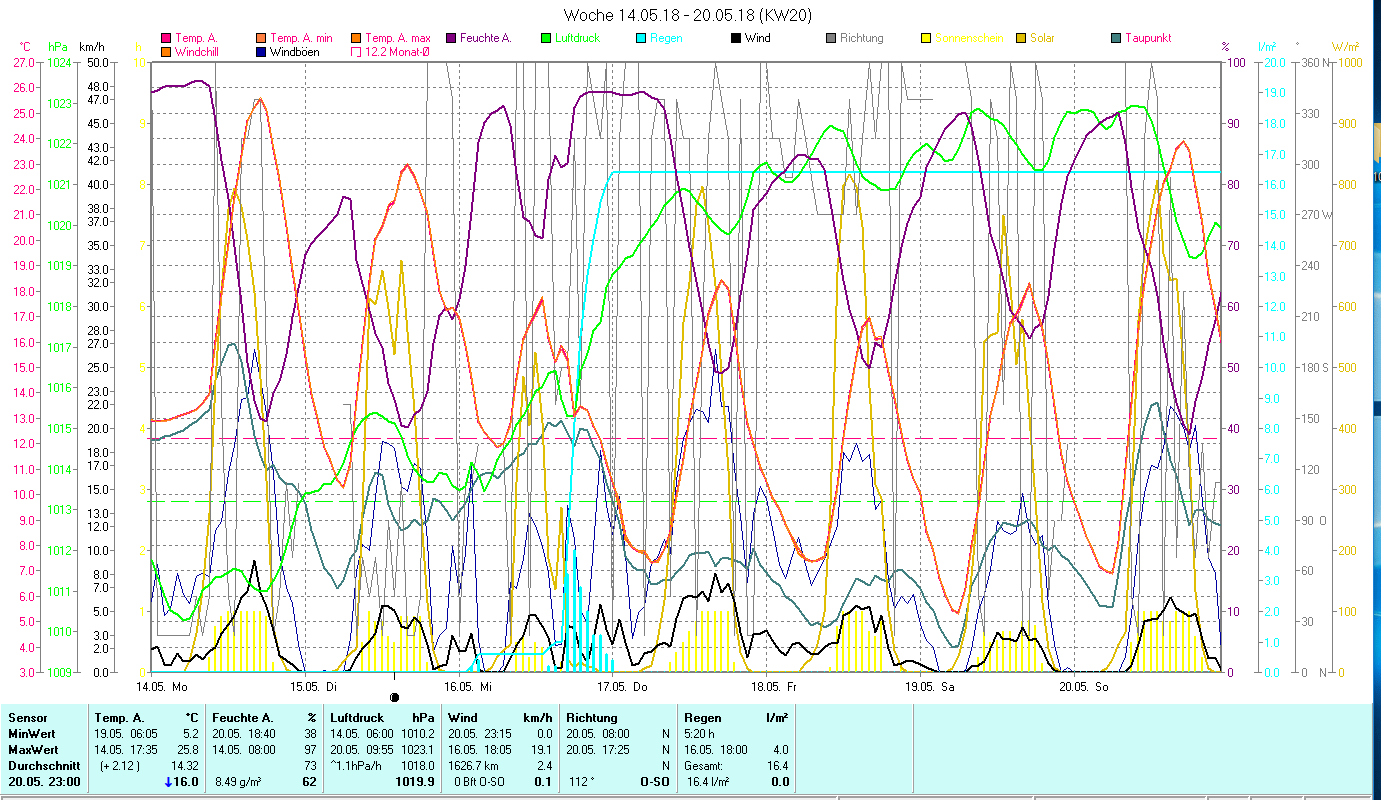Select the 'Durchschnitt' row label
This screenshot has height=800, width=1381.
pyautogui.click(x=44, y=766)
